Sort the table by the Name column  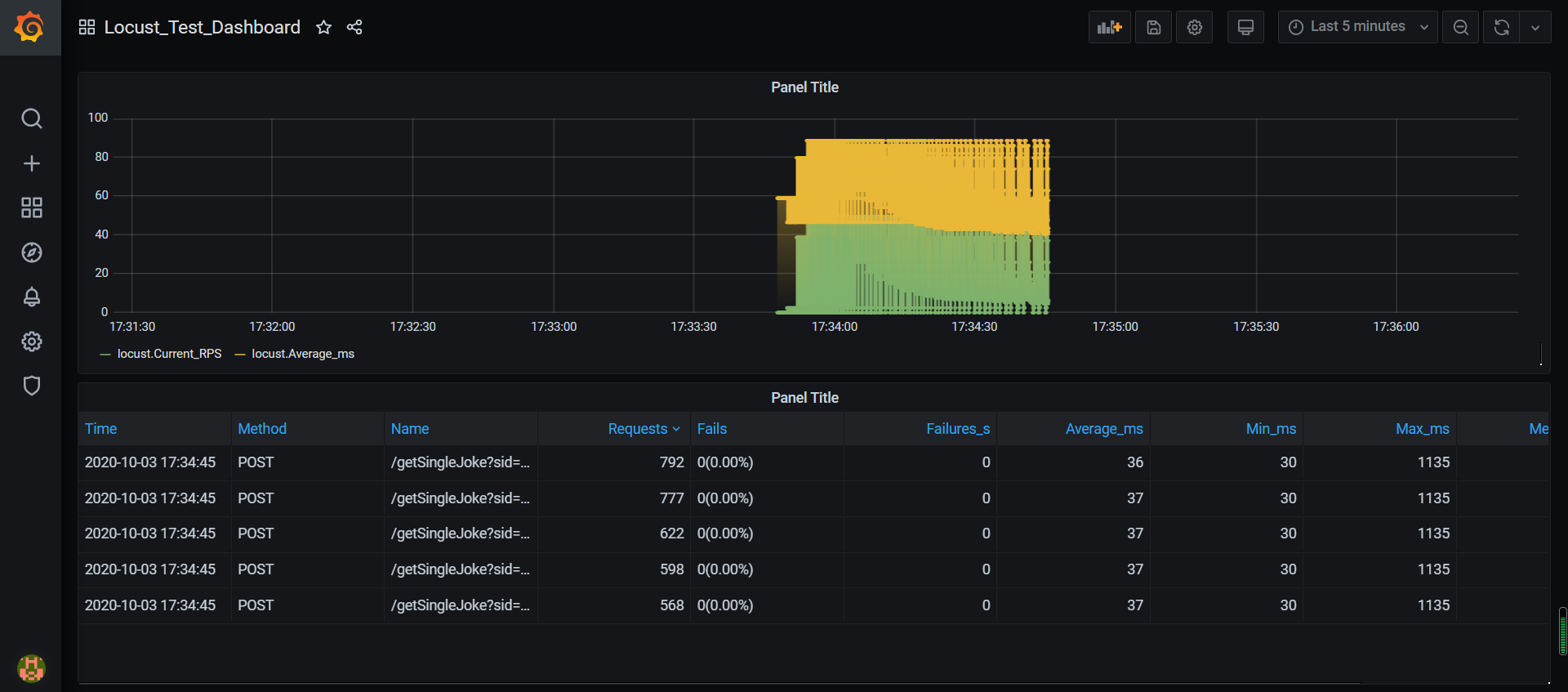tap(409, 429)
